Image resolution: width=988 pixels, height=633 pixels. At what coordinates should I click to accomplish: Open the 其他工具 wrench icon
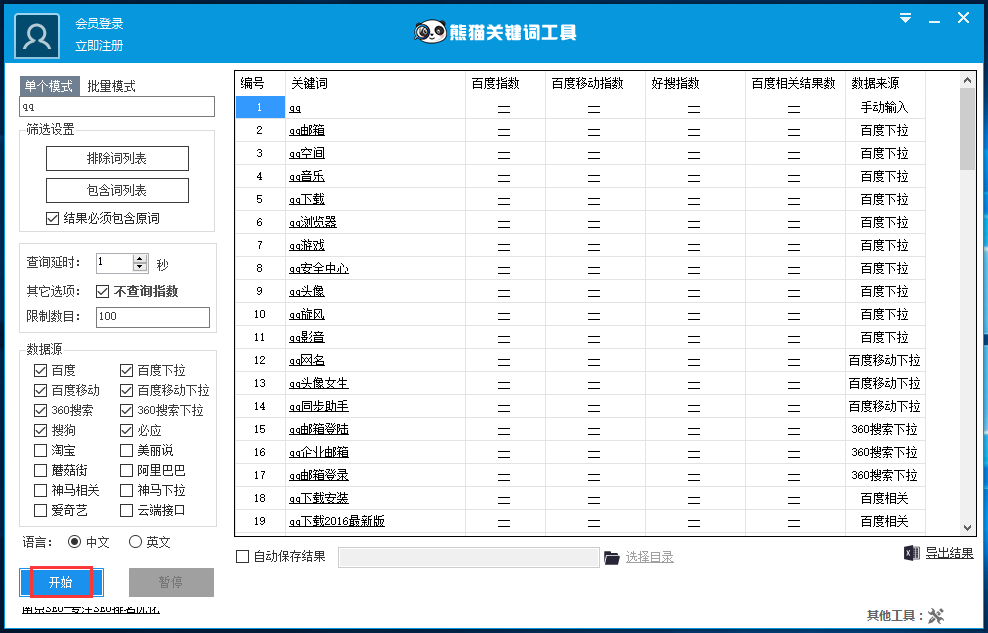pos(937,615)
